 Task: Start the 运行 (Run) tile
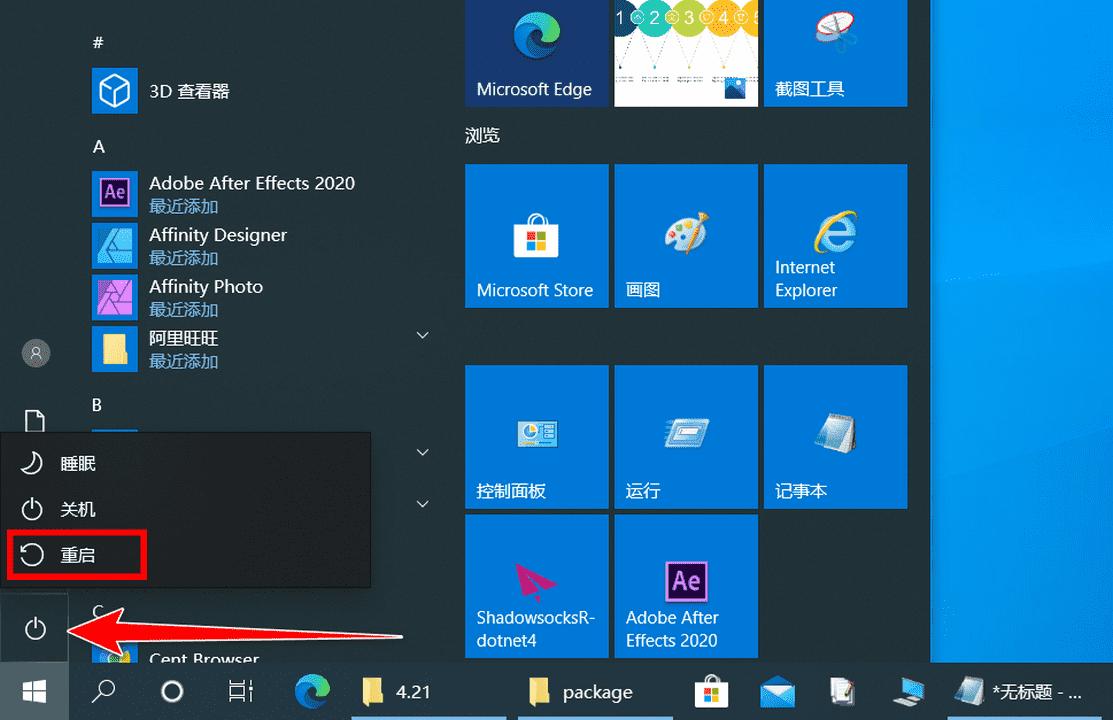pos(686,436)
